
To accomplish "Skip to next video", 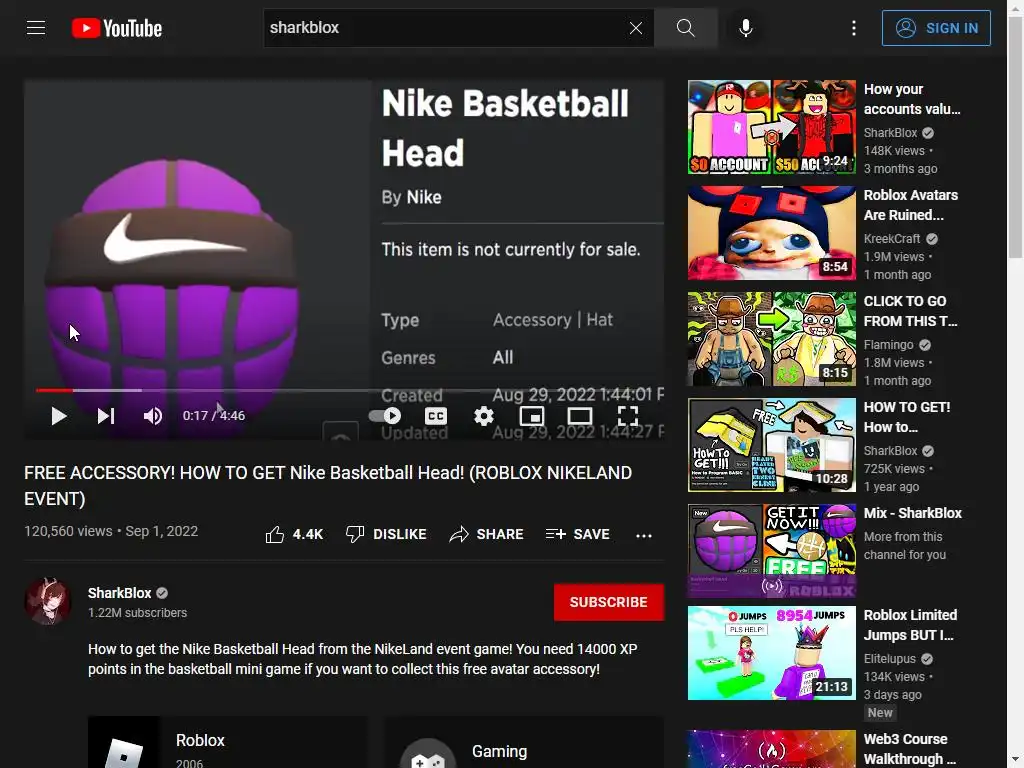I will [x=106, y=416].
